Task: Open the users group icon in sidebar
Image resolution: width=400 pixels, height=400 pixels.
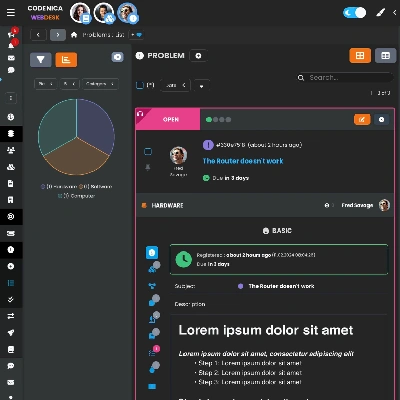Action: pos(11,150)
